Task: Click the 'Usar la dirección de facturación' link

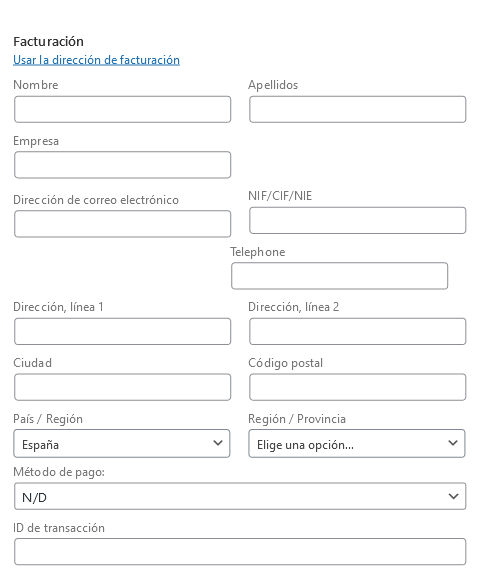Action: 96,60
